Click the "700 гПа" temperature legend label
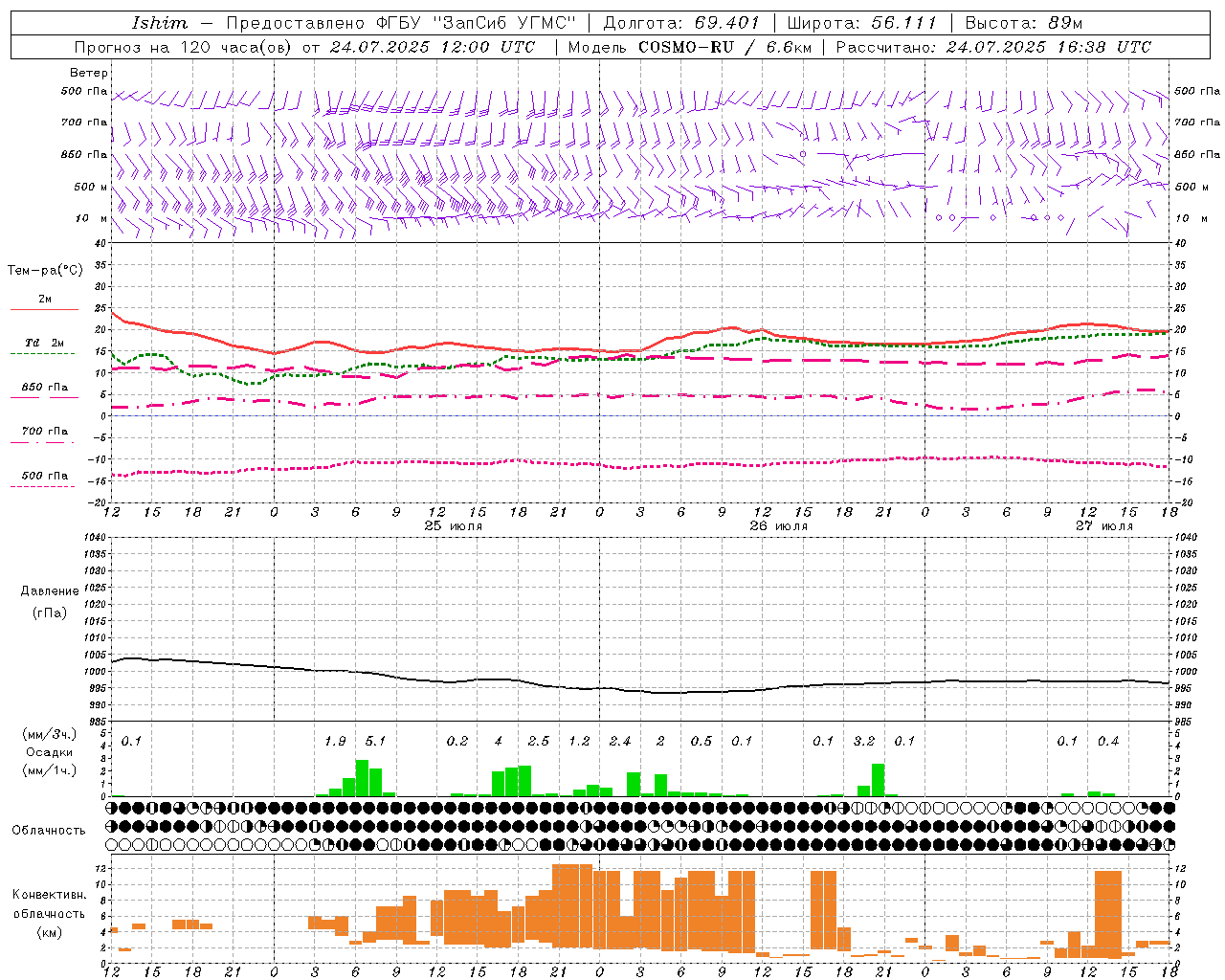Image resolution: width=1225 pixels, height=980 pixels. coord(44,432)
